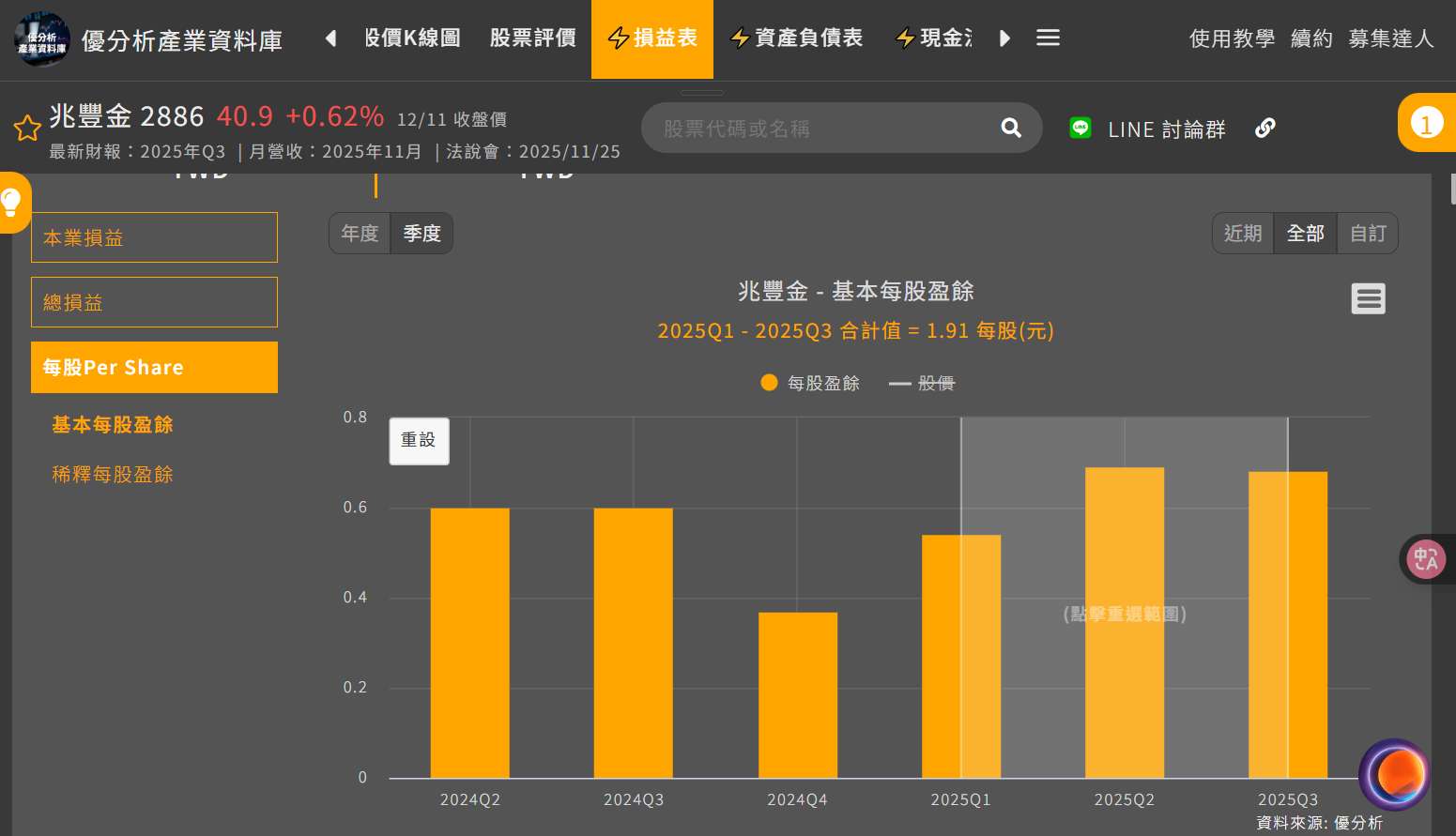Image resolution: width=1456 pixels, height=836 pixels.
Task: Open the orange notification badge
Action: pyautogui.click(x=1426, y=123)
